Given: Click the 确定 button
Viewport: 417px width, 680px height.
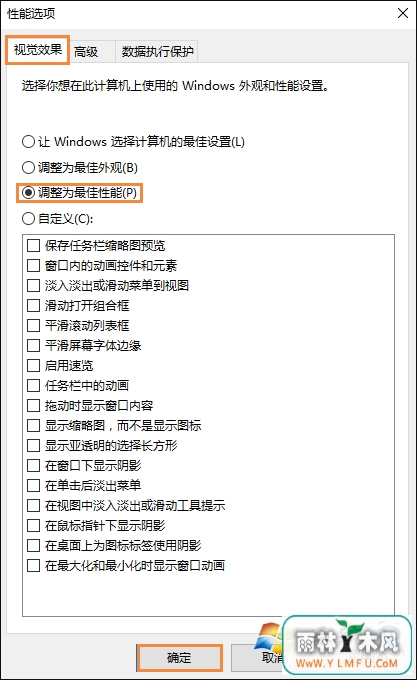Looking at the screenshot, I should pyautogui.click(x=179, y=657).
